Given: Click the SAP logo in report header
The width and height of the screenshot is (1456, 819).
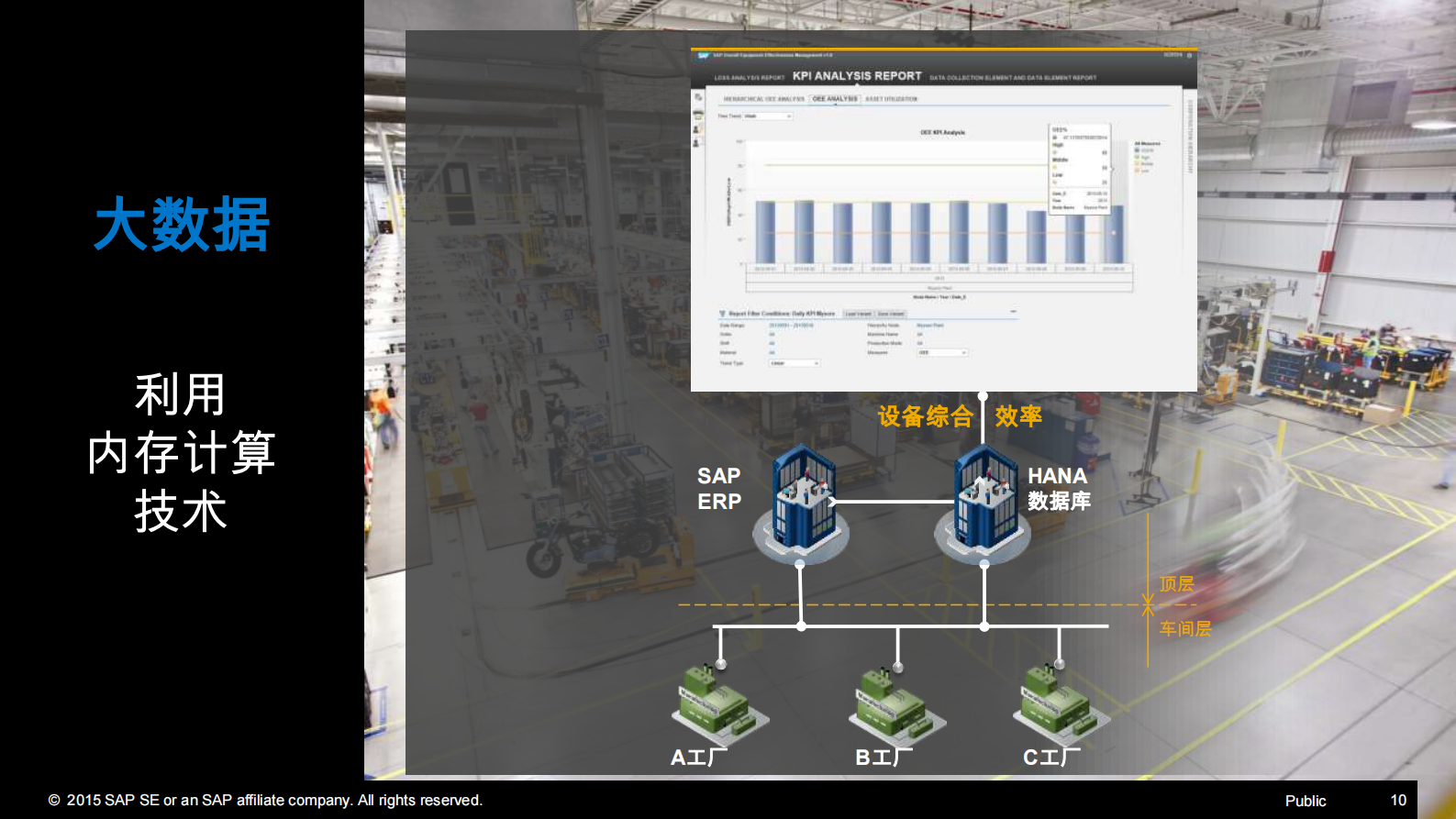Looking at the screenshot, I should coord(703,56).
